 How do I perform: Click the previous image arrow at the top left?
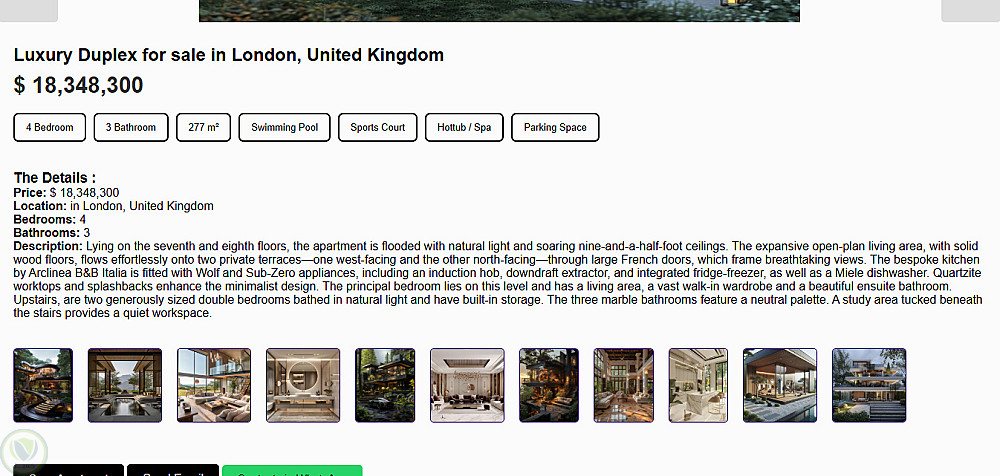tap(29, 10)
